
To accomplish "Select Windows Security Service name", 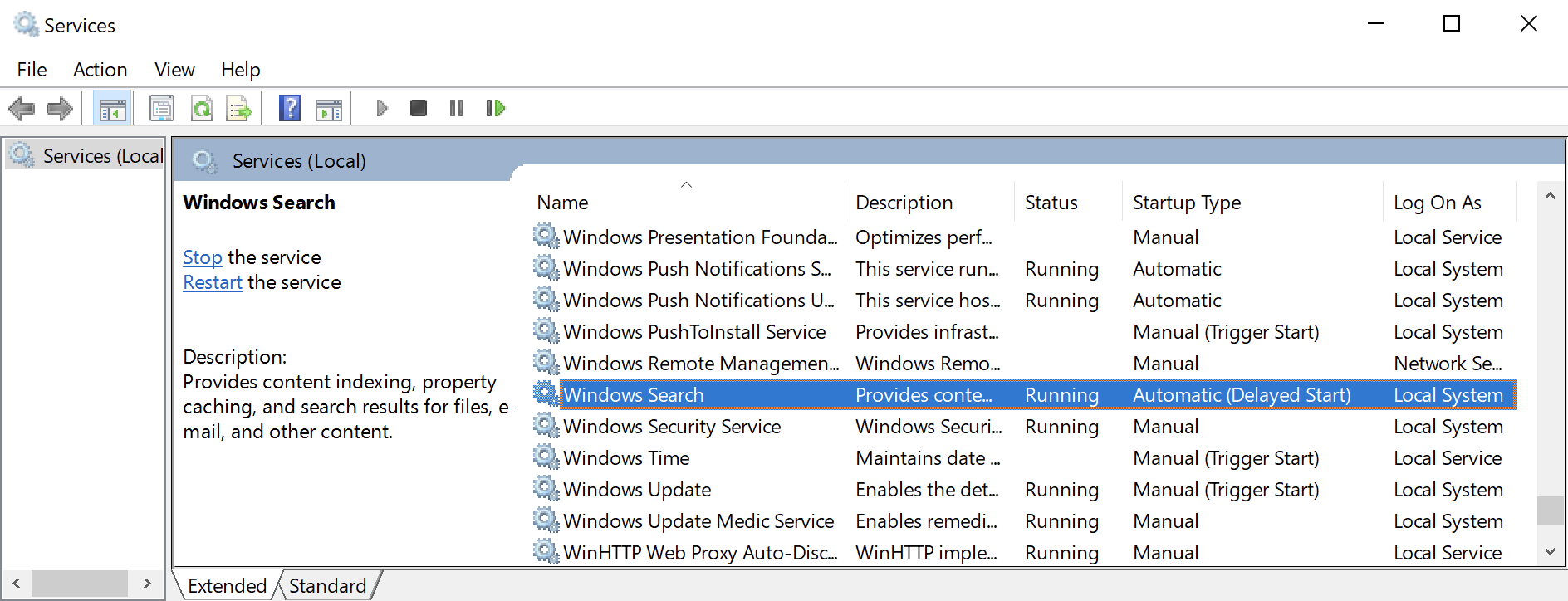I will click(x=672, y=427).
